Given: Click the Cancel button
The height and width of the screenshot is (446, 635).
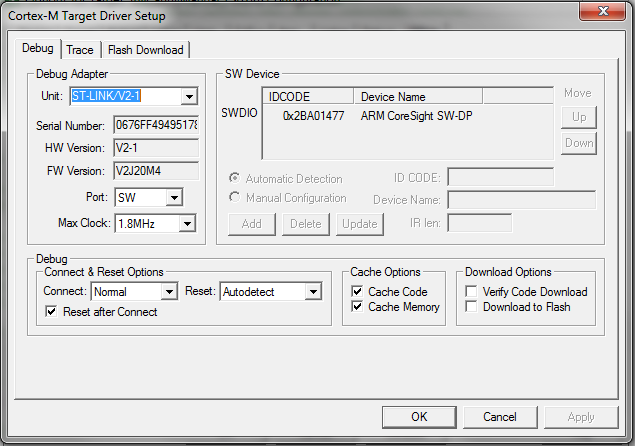Looking at the screenshot, I should click(500, 417).
